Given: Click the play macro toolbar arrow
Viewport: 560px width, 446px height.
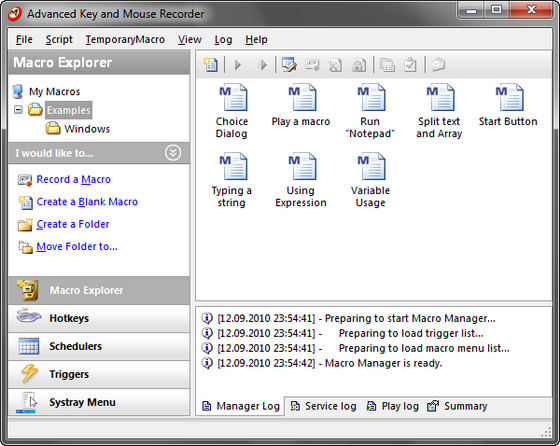Looking at the screenshot, I should (x=238, y=65).
